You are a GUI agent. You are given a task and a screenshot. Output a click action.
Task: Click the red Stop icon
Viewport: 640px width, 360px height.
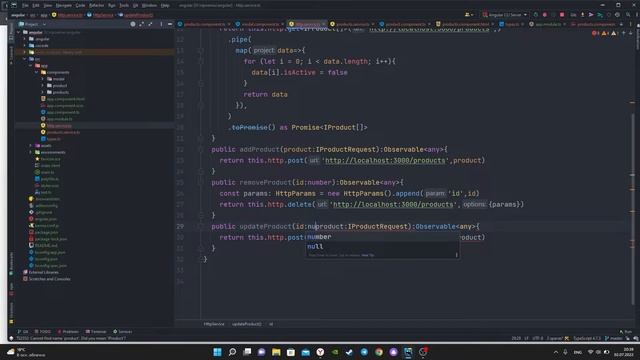[x=562, y=15]
